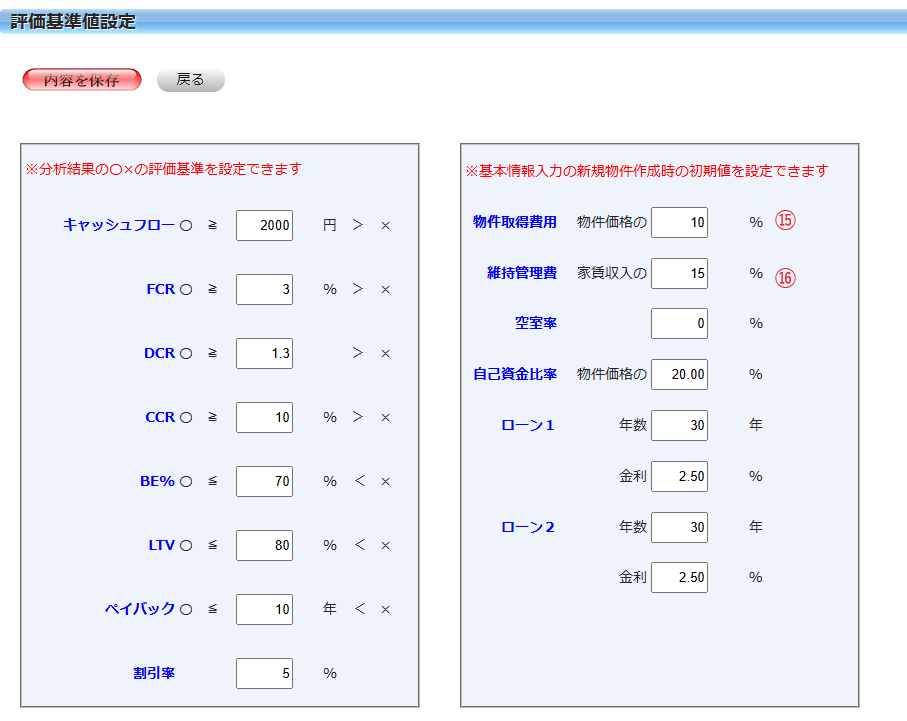Edit the CCR percentage field
The height and width of the screenshot is (721, 907).
click(264, 417)
